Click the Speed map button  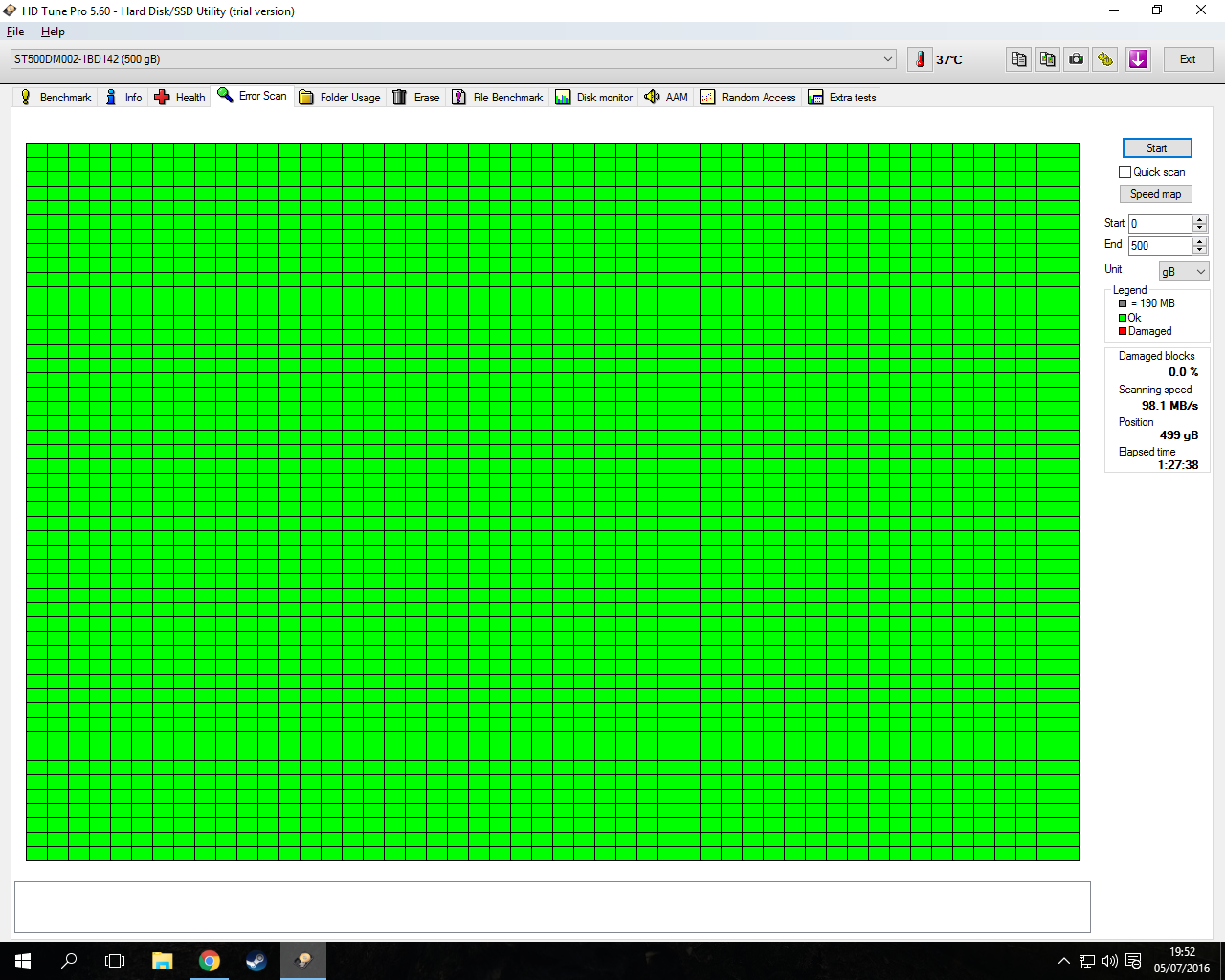pyautogui.click(x=1155, y=194)
